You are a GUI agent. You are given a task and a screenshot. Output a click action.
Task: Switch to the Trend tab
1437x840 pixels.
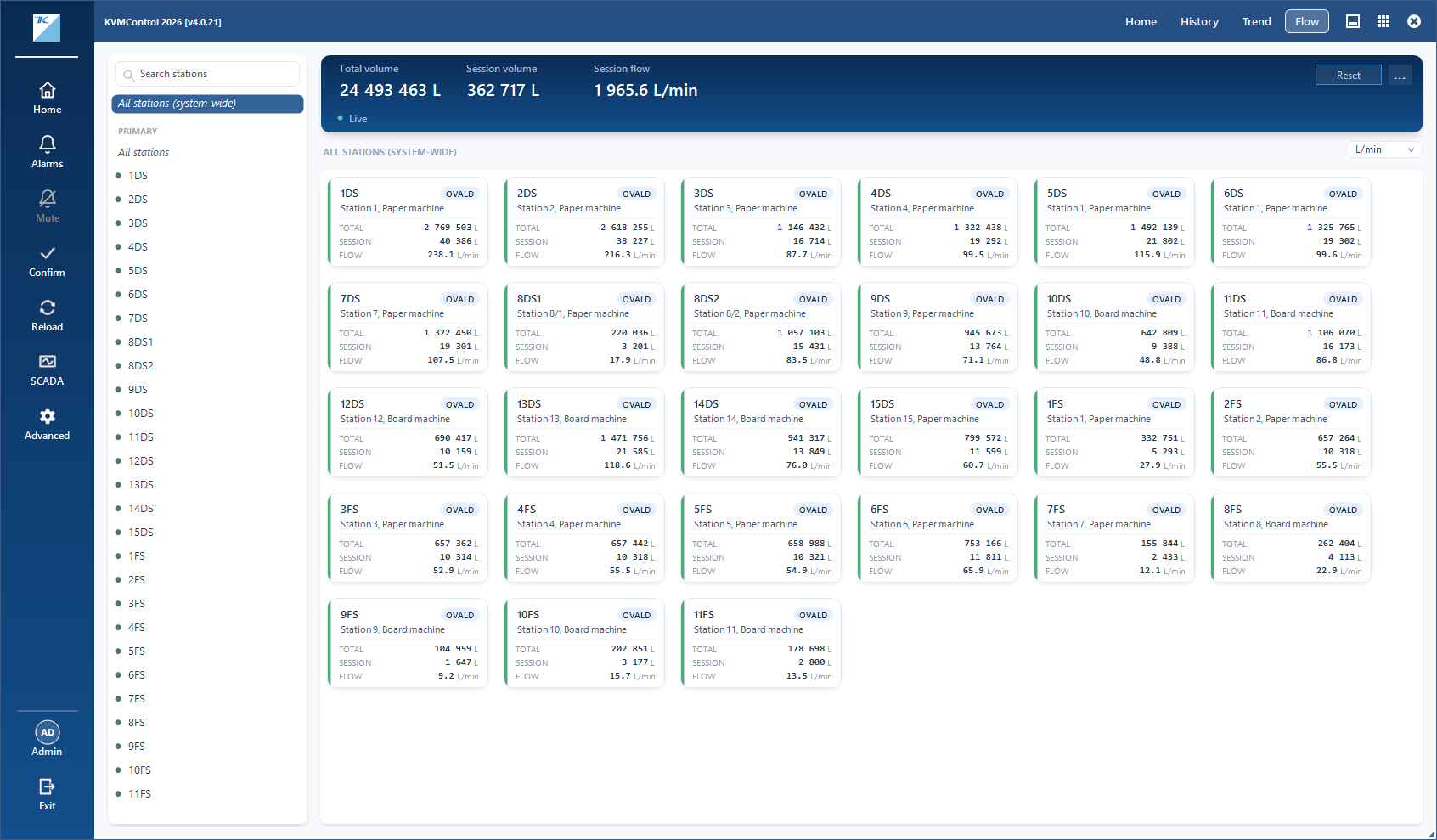point(1256,21)
